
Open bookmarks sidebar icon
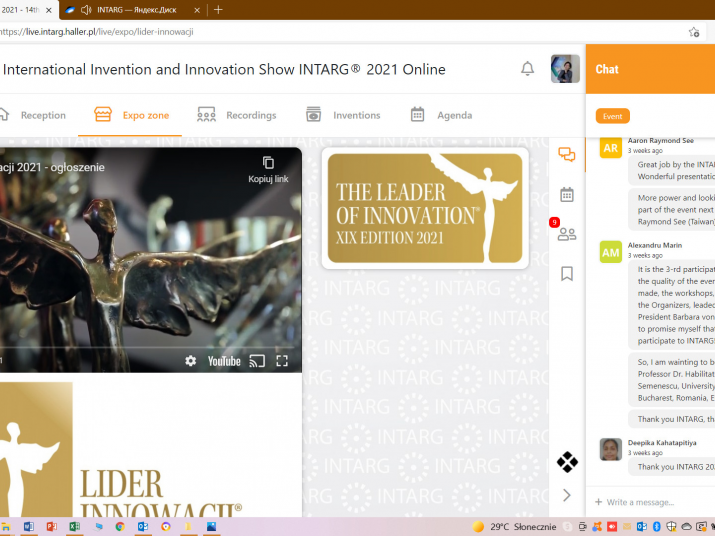tap(566, 273)
